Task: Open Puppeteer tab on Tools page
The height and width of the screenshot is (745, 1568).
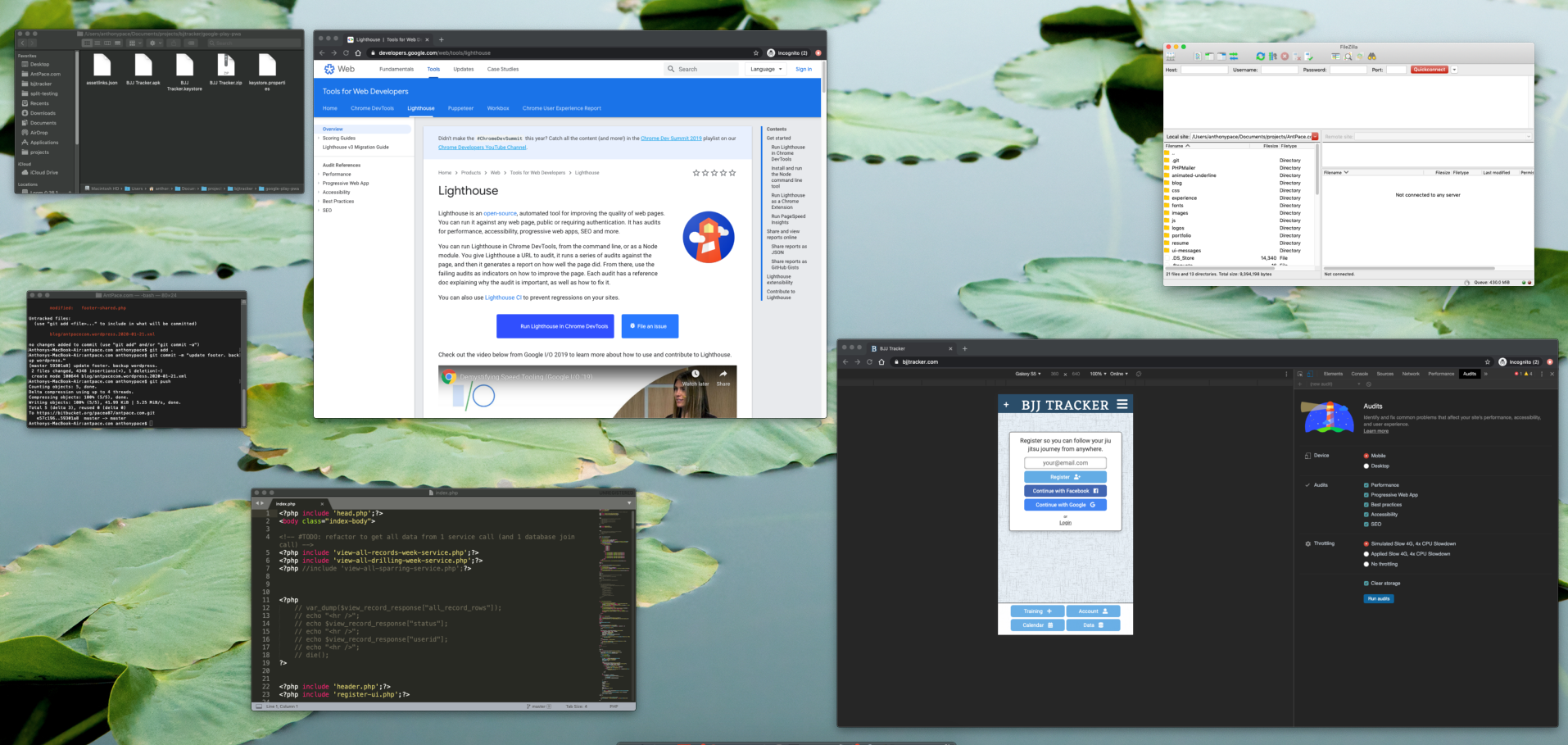Action: (x=460, y=108)
